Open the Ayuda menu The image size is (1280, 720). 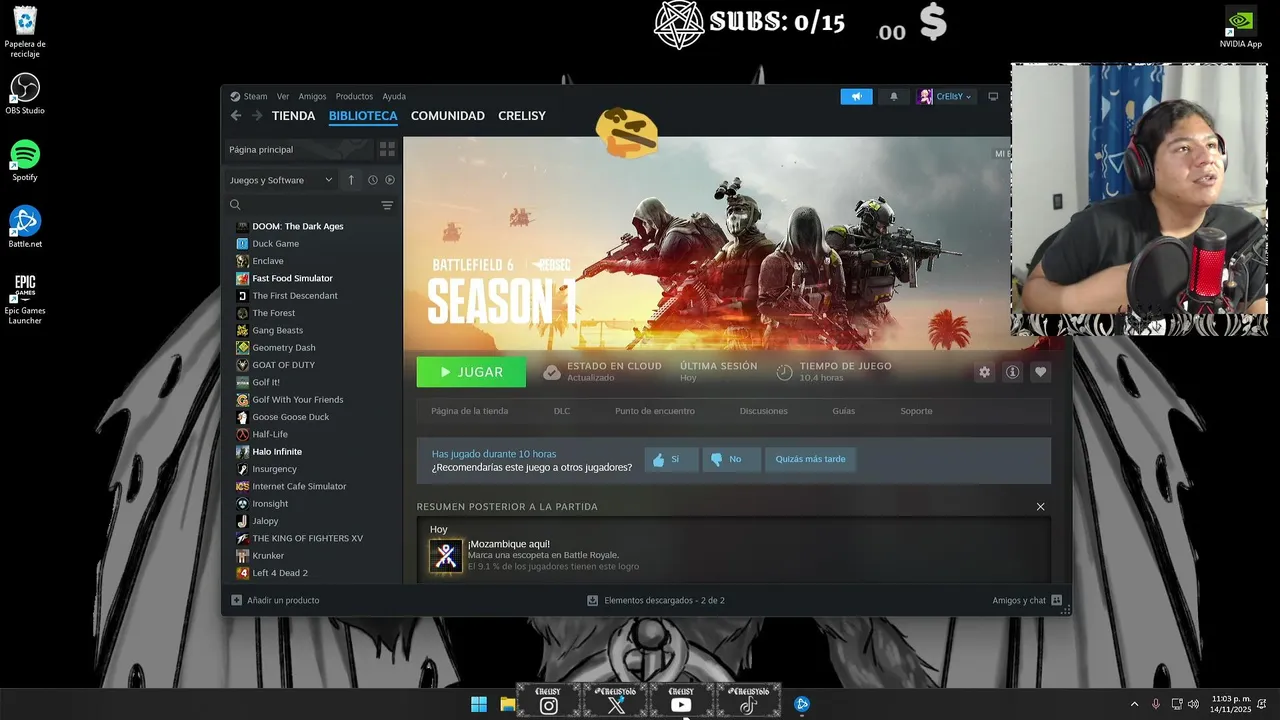point(394,96)
